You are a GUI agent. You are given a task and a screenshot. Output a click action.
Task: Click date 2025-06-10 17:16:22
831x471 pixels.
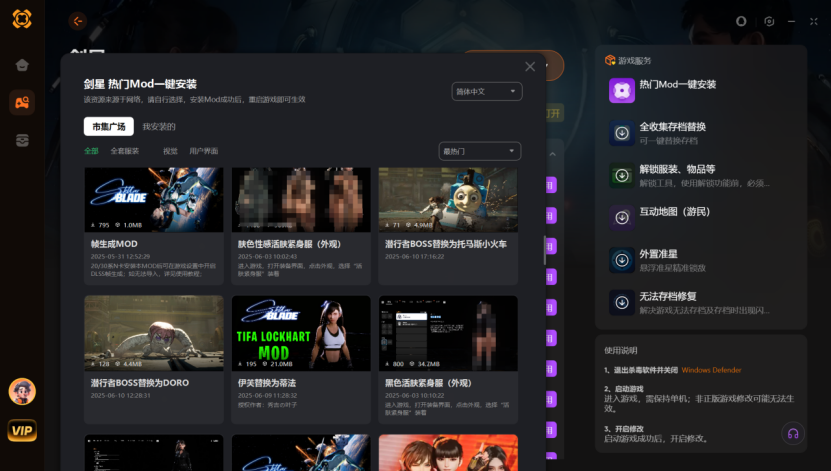414,256
